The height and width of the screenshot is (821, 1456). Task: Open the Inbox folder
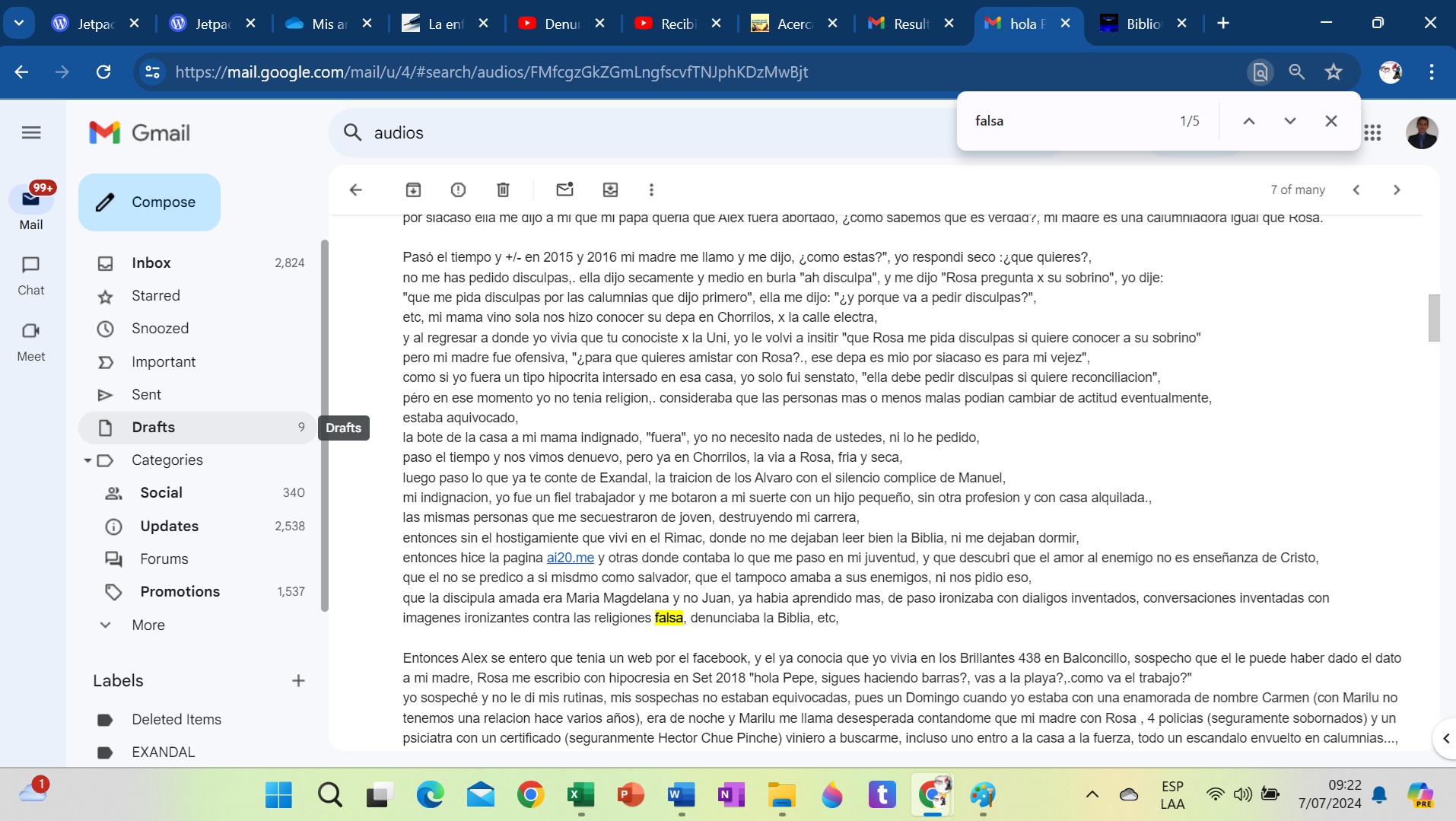tap(151, 263)
